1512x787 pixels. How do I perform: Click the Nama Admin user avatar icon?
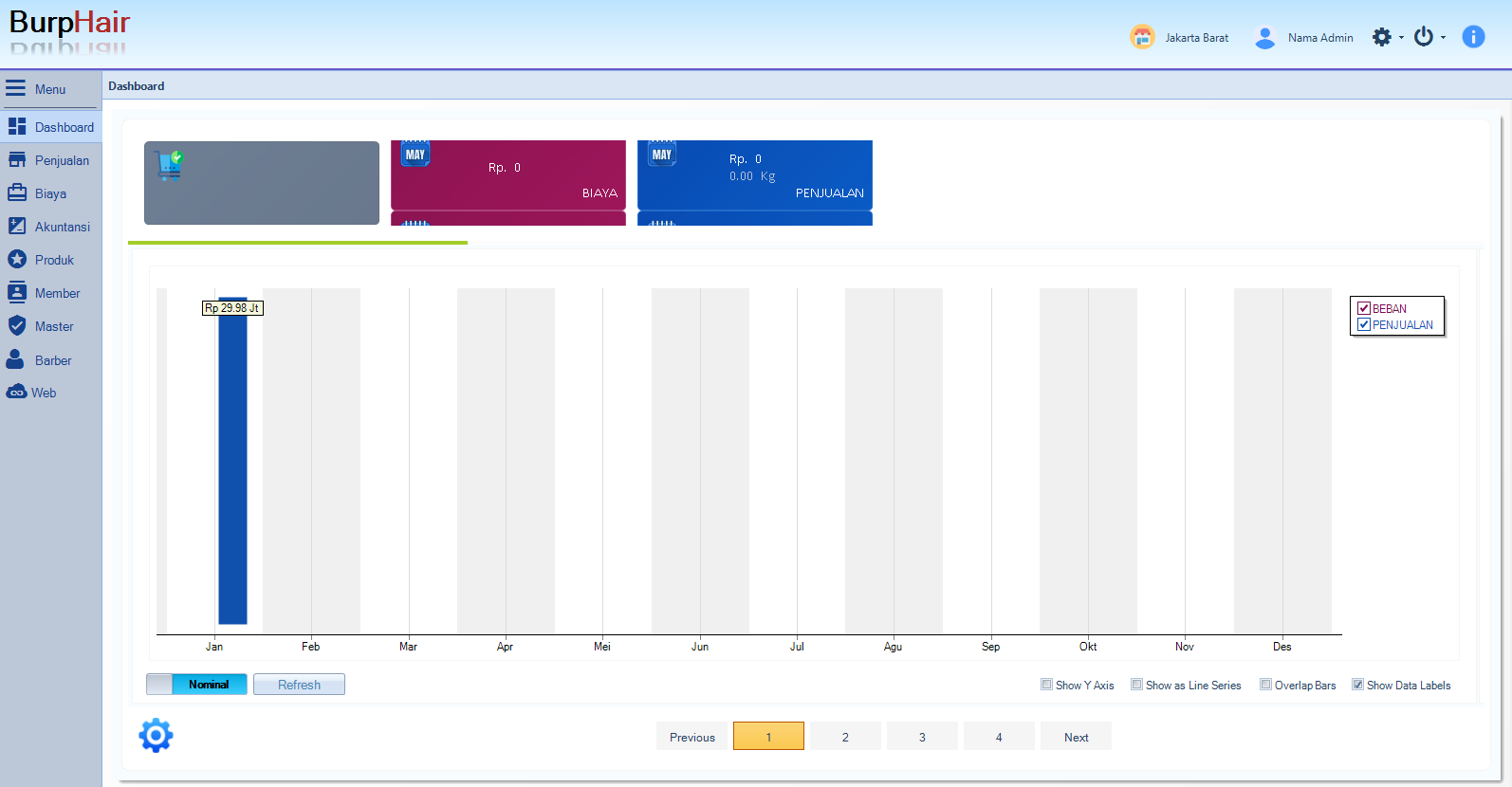(1264, 37)
